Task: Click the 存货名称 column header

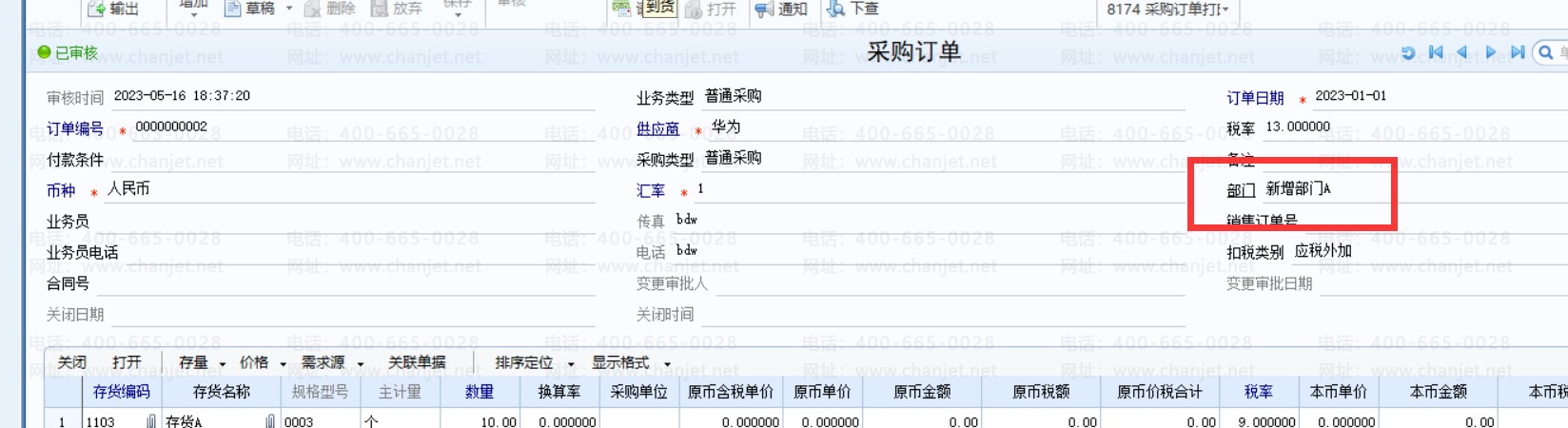Action: [222, 392]
